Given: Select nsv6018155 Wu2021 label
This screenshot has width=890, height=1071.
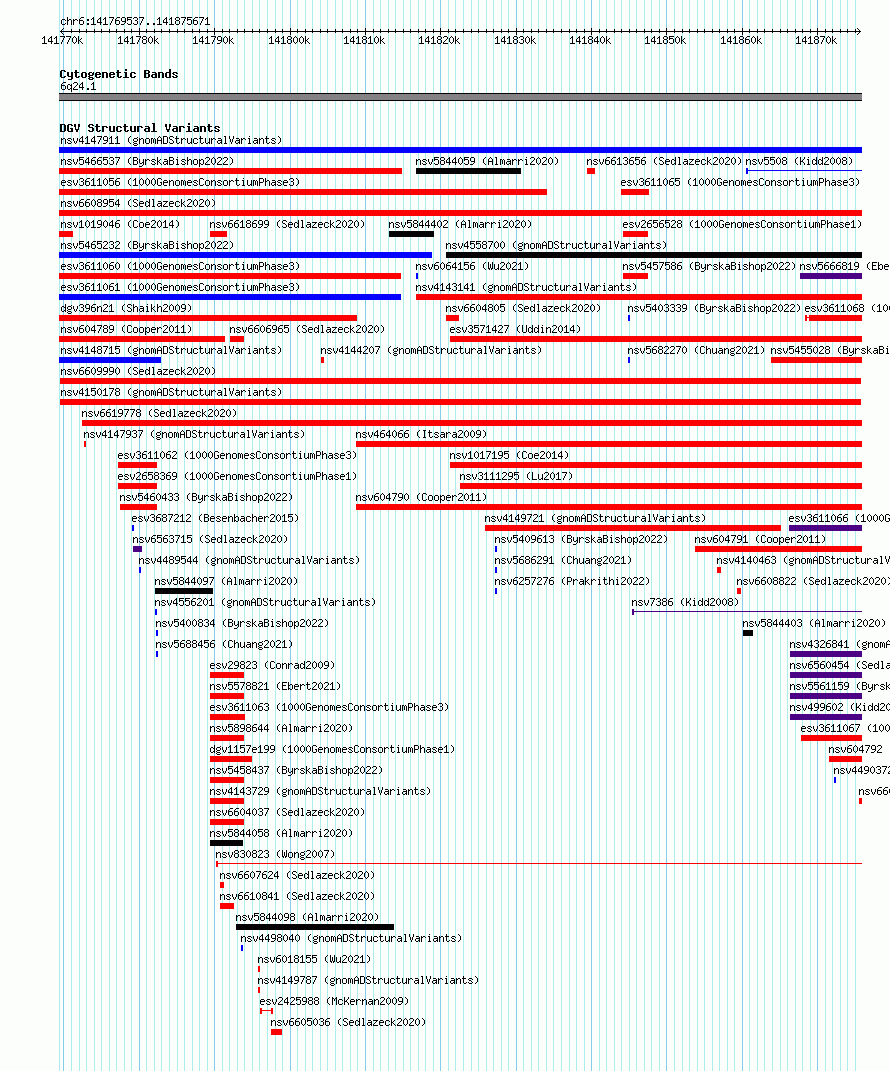Looking at the screenshot, I should point(314,960).
